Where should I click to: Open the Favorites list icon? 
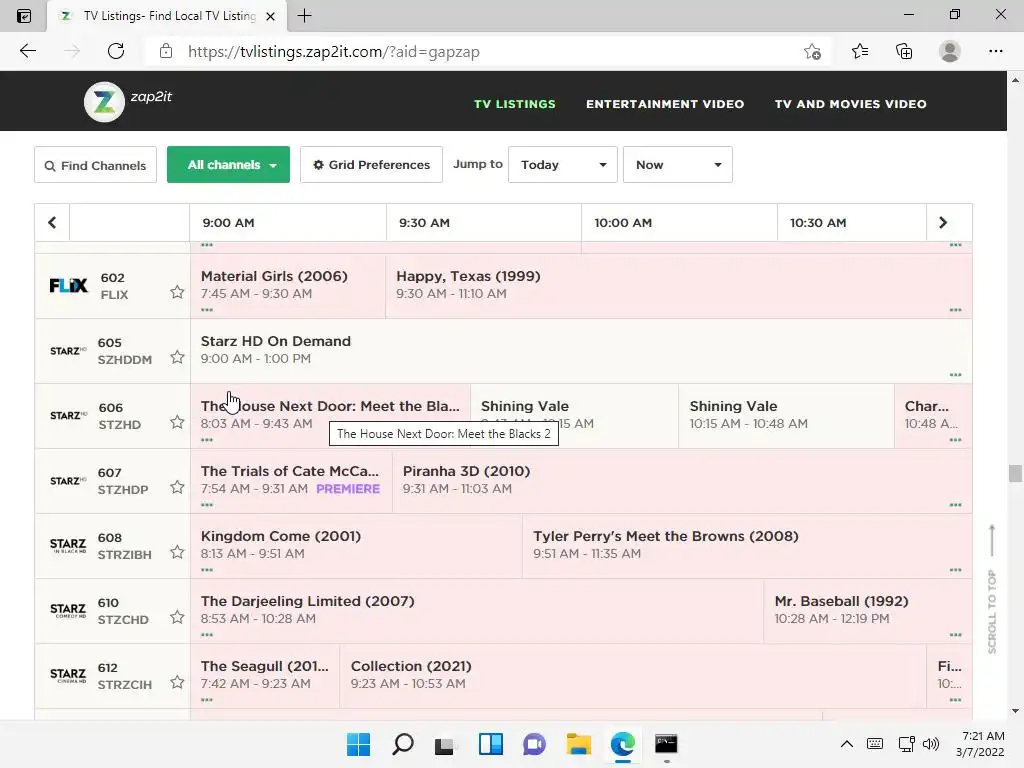[859, 51]
